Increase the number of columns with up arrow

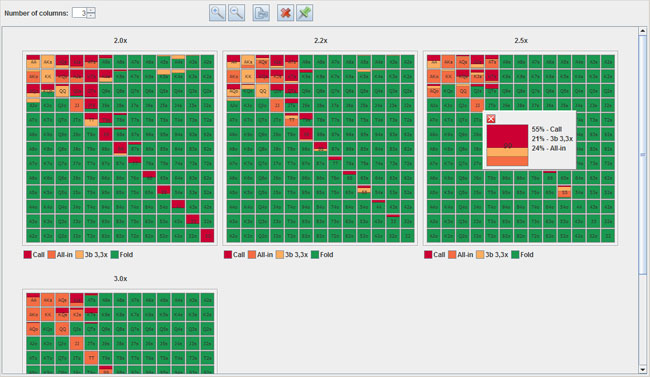tap(91, 10)
